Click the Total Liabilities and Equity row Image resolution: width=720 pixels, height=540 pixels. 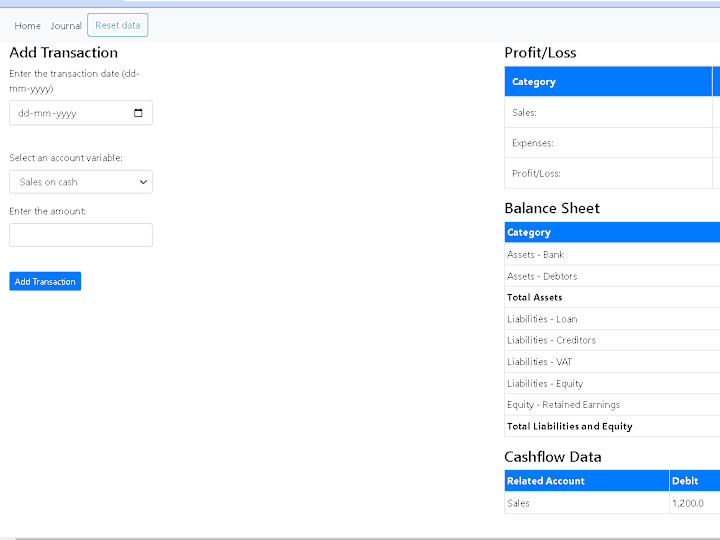[x=612, y=426]
